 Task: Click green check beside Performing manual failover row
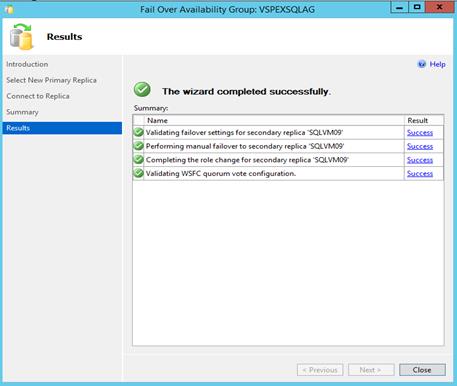pyautogui.click(x=138, y=146)
